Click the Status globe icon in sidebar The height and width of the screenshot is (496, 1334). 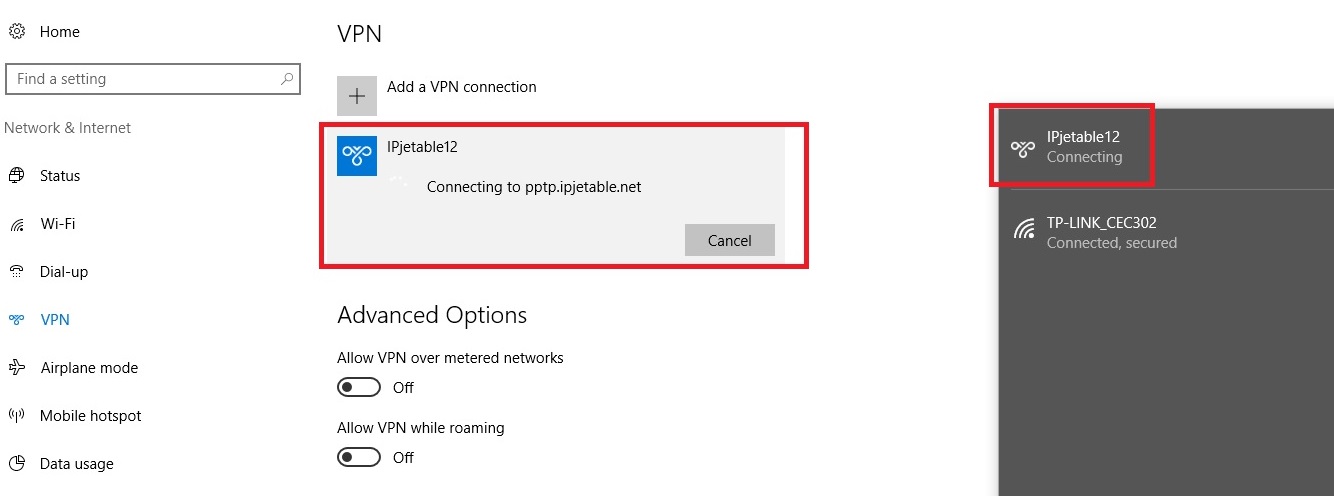click(x=16, y=176)
